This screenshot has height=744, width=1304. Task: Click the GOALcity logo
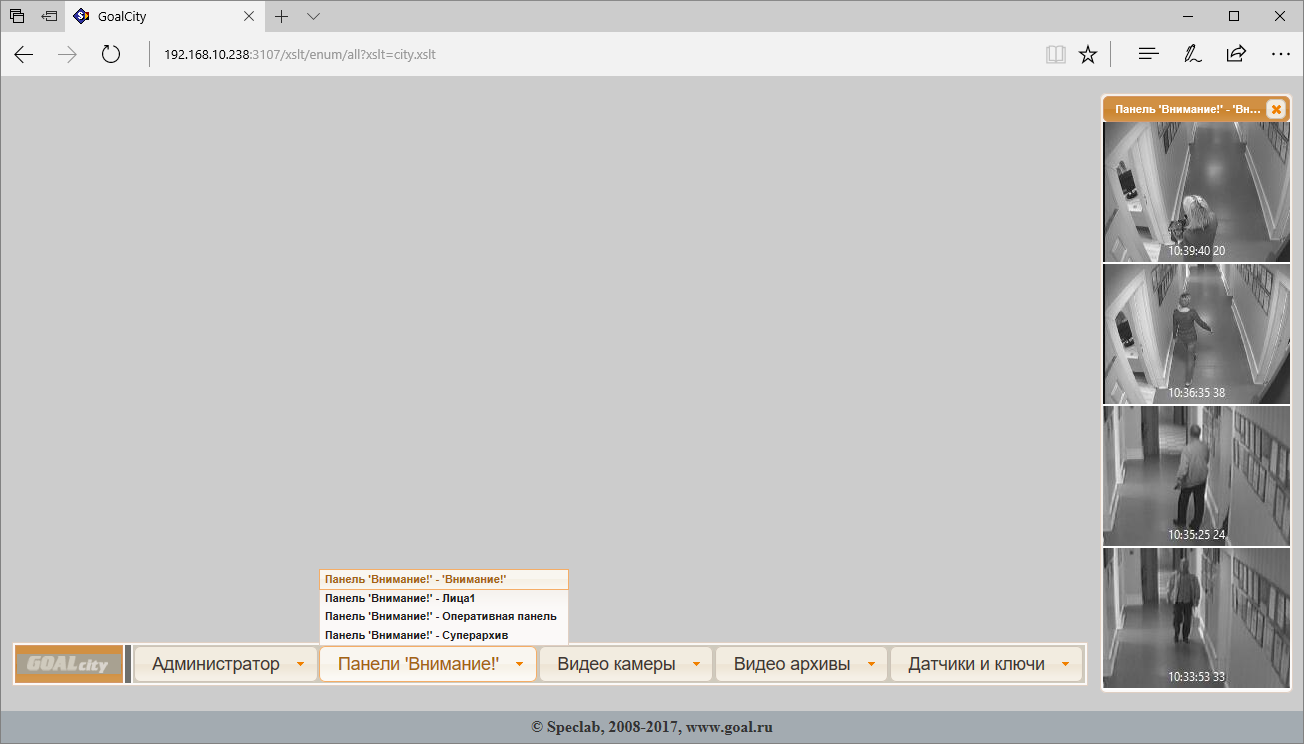coord(69,664)
